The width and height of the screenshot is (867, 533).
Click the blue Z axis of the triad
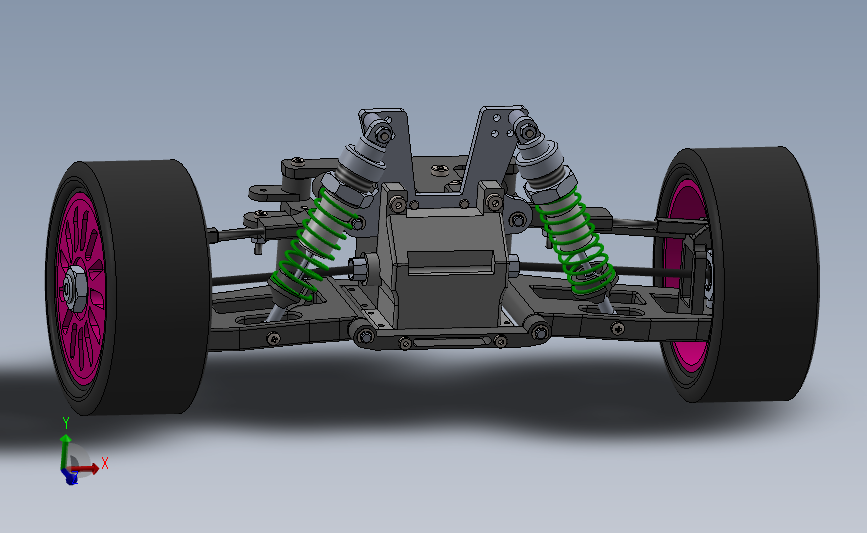pos(70,477)
